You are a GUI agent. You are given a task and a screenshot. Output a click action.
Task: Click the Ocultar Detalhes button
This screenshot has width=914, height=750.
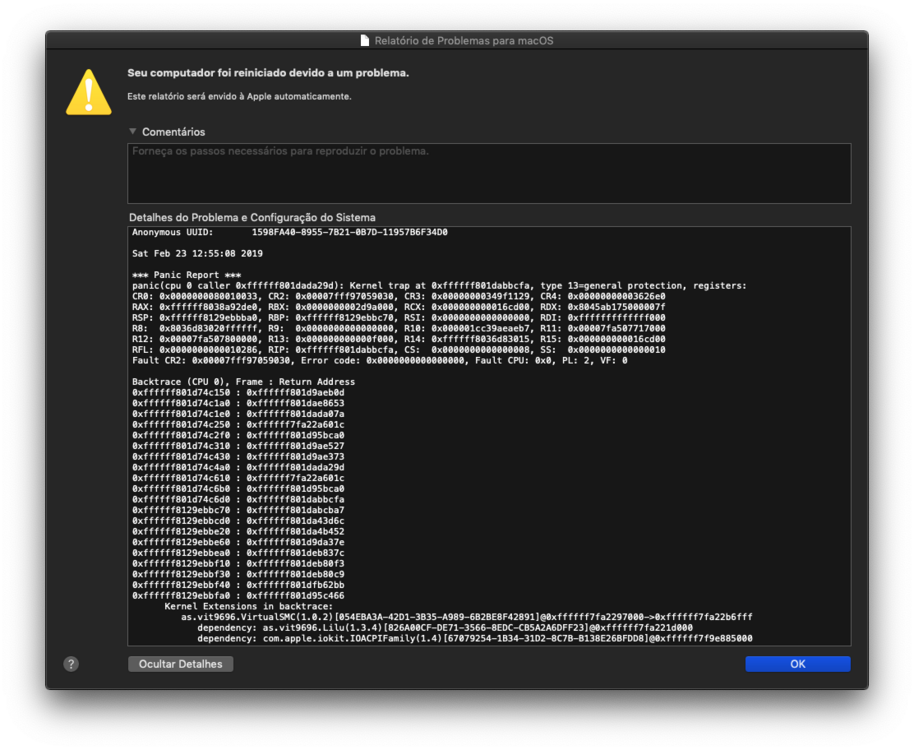click(181, 664)
